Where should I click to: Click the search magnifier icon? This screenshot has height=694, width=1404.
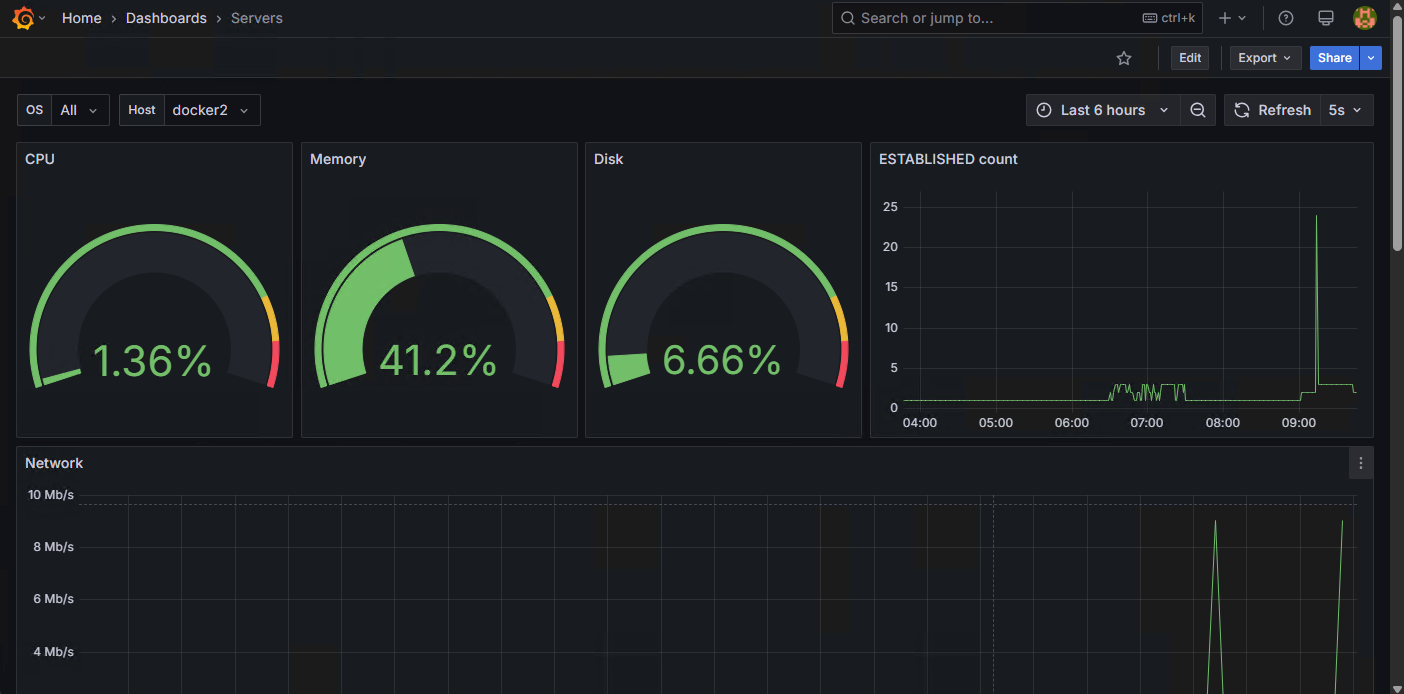(848, 18)
